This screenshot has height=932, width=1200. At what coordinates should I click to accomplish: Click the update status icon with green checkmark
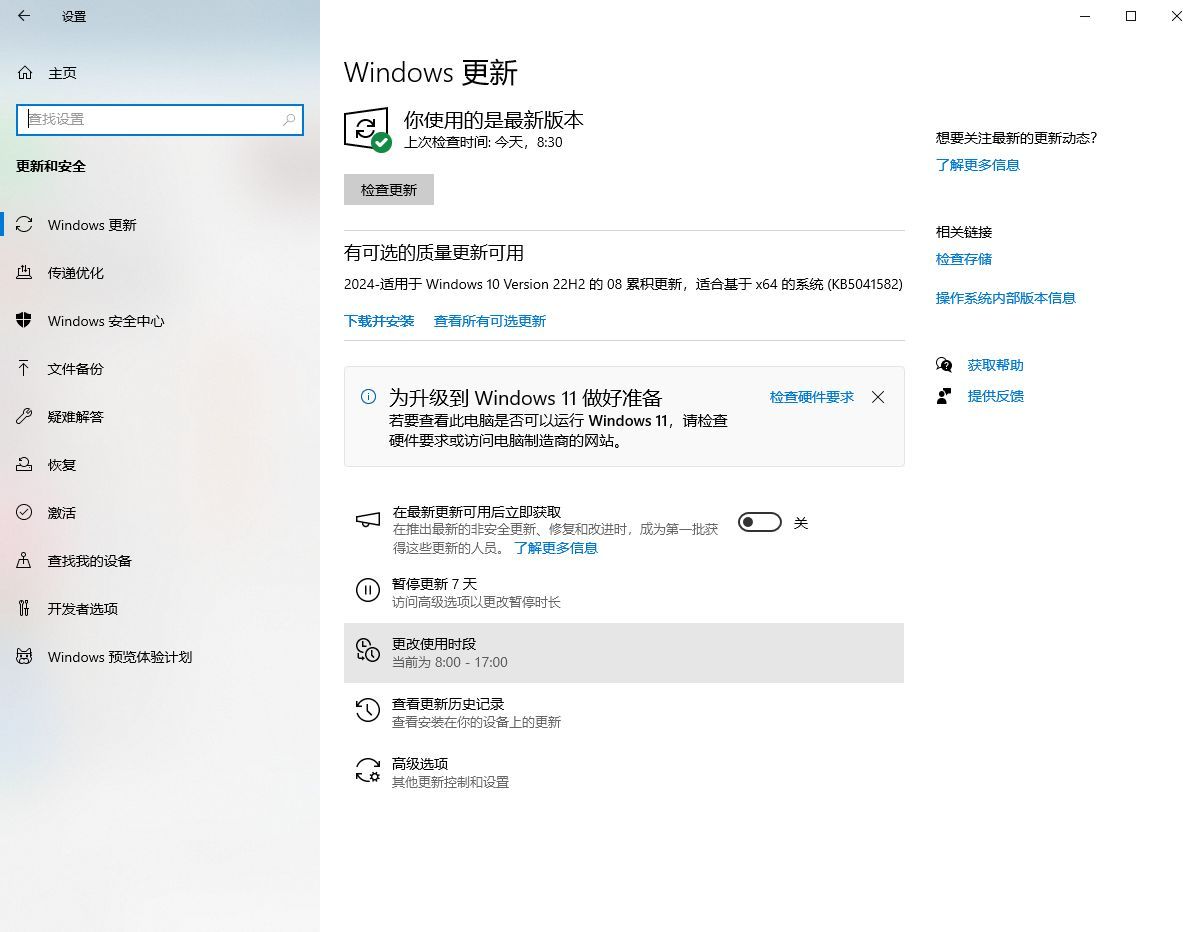367,129
